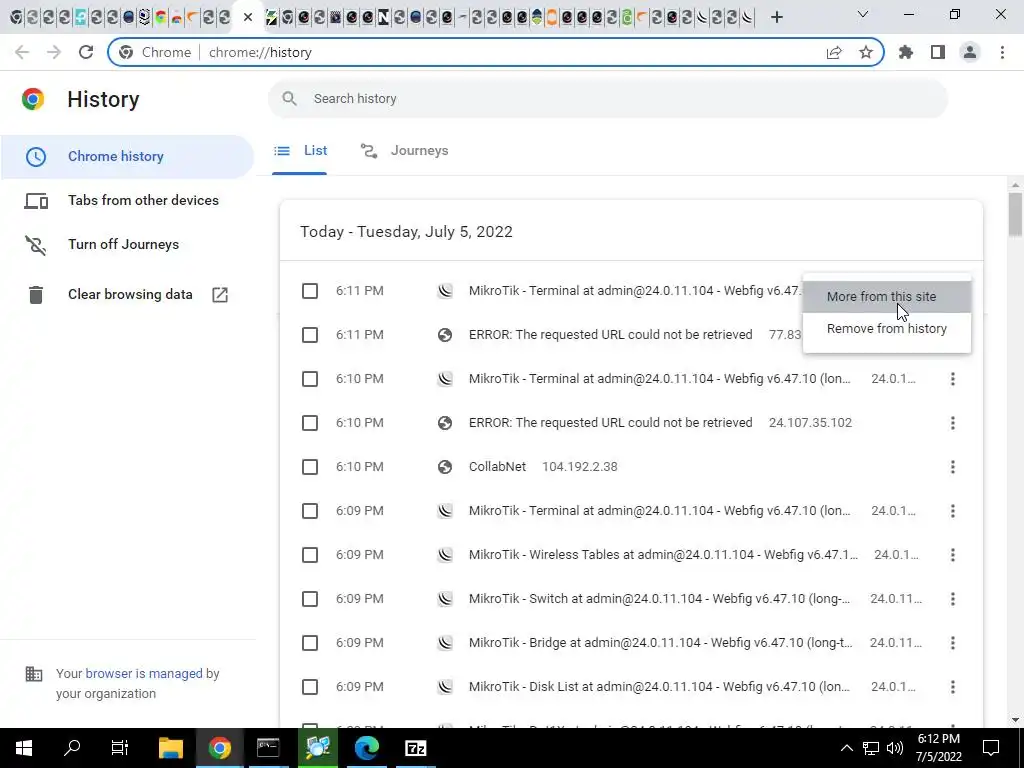Screen dimensions: 1024x768
Task: Open MikroTik Bridge history link
Action: 661,643
